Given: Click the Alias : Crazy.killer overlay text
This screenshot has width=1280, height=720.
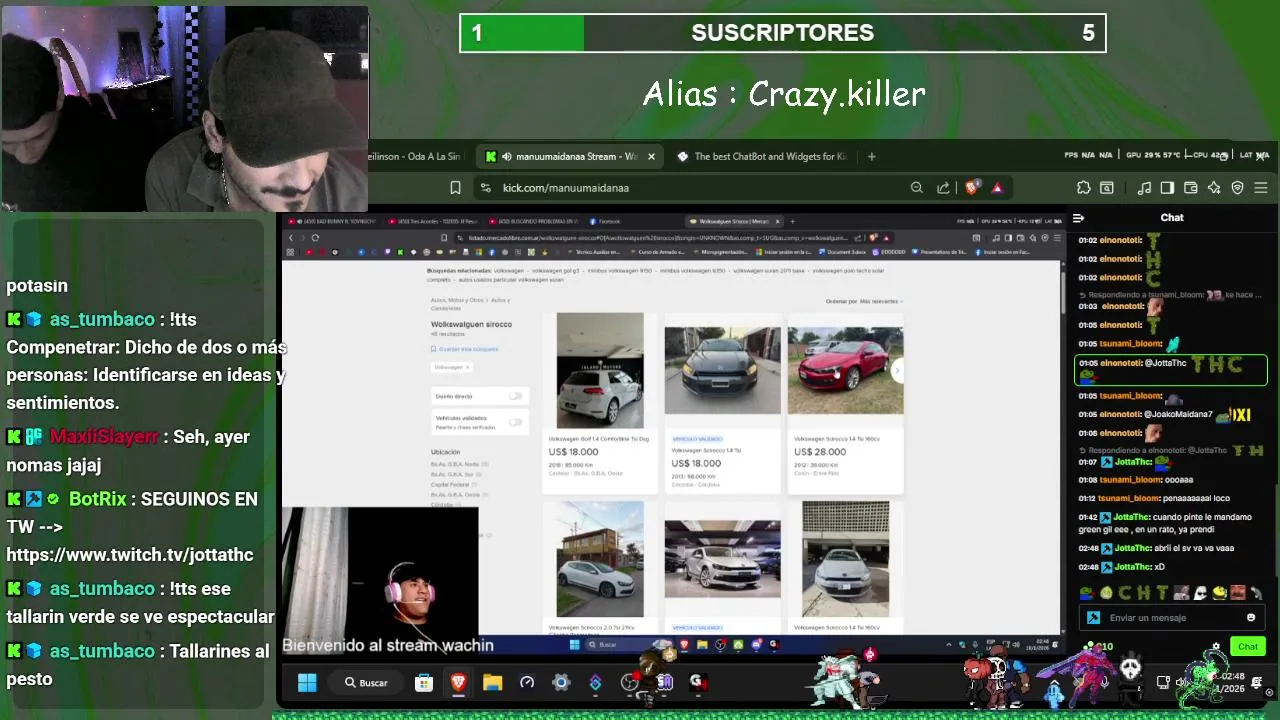Looking at the screenshot, I should click(783, 95).
